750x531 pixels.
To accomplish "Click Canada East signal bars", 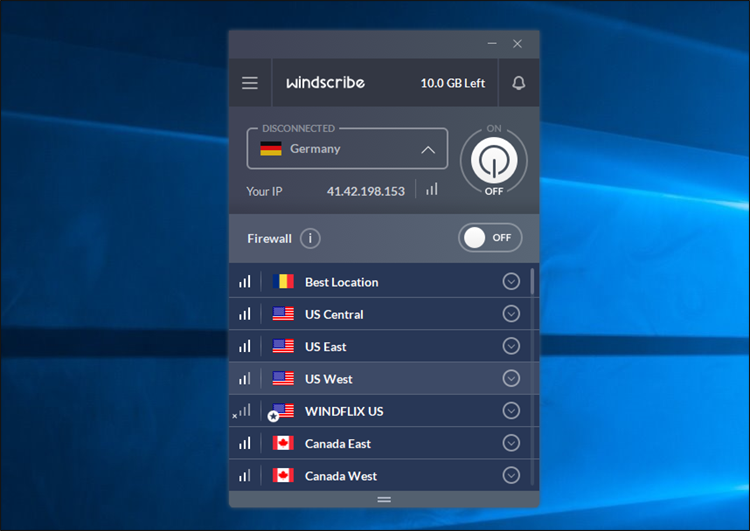I will 244,443.
